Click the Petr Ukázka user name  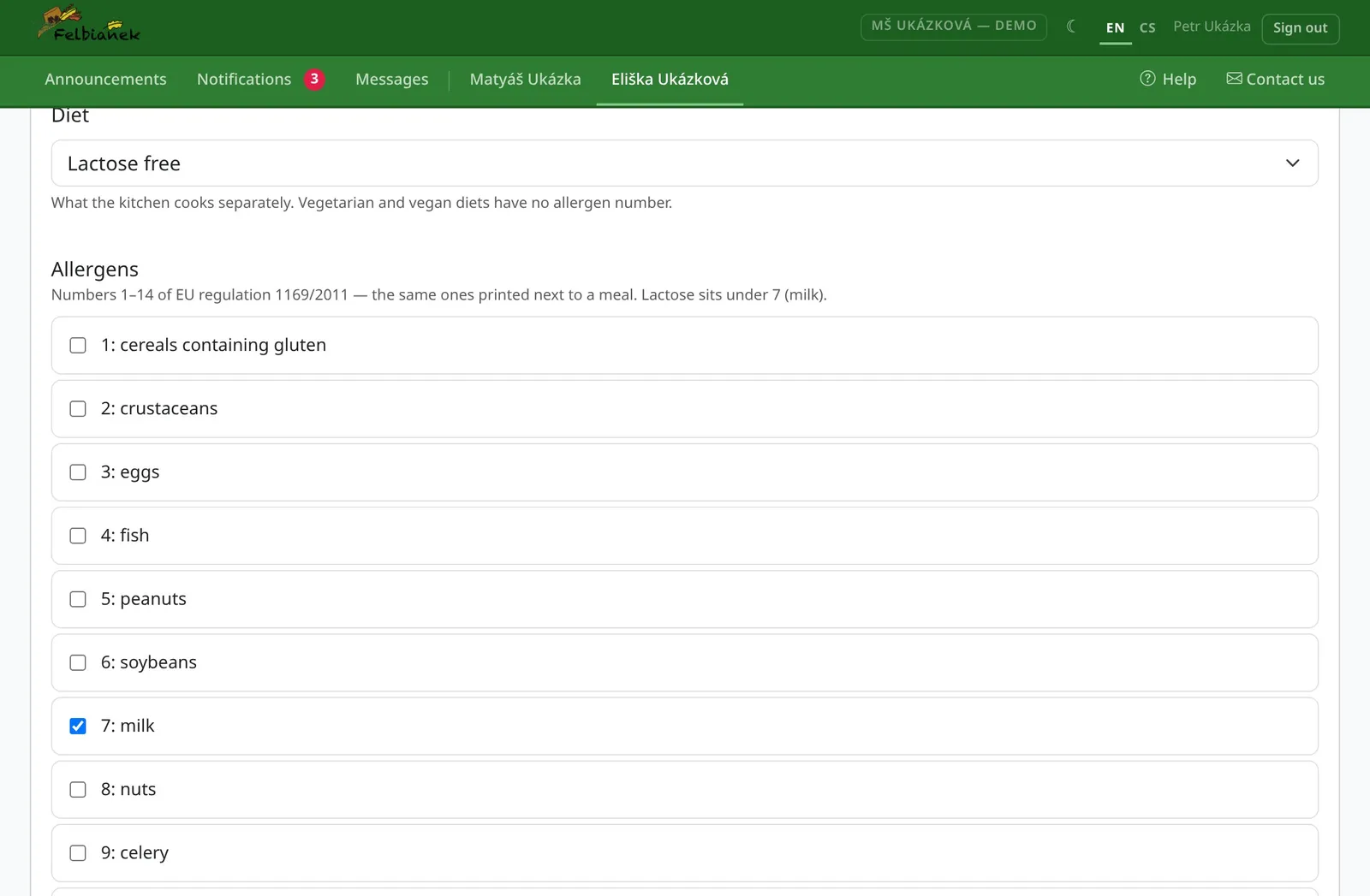click(1212, 27)
